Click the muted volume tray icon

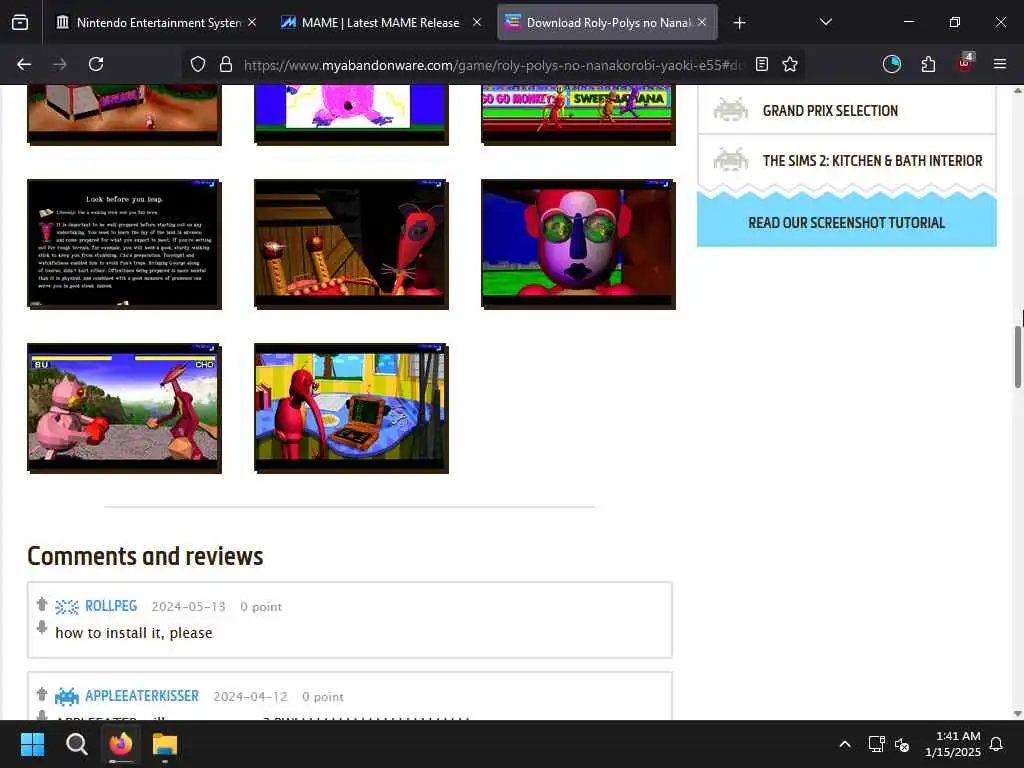tap(902, 744)
